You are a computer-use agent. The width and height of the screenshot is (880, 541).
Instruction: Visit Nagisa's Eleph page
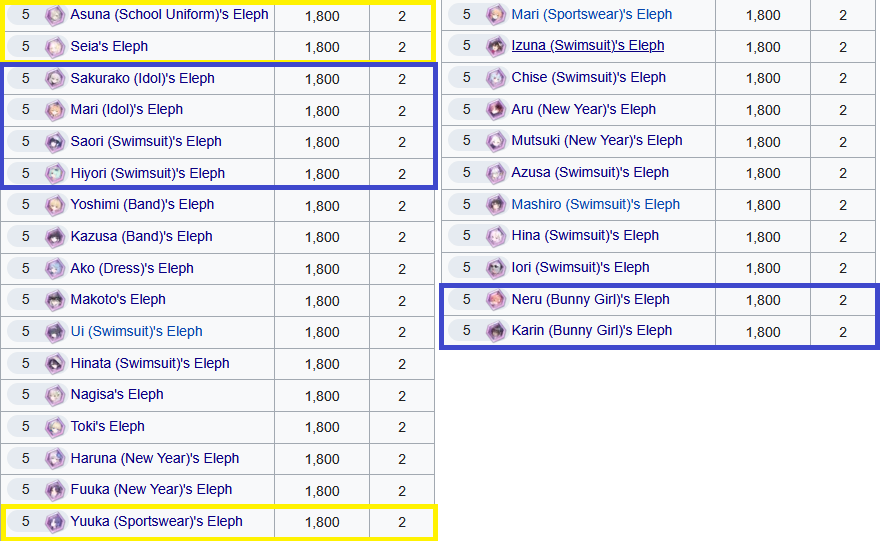117,395
